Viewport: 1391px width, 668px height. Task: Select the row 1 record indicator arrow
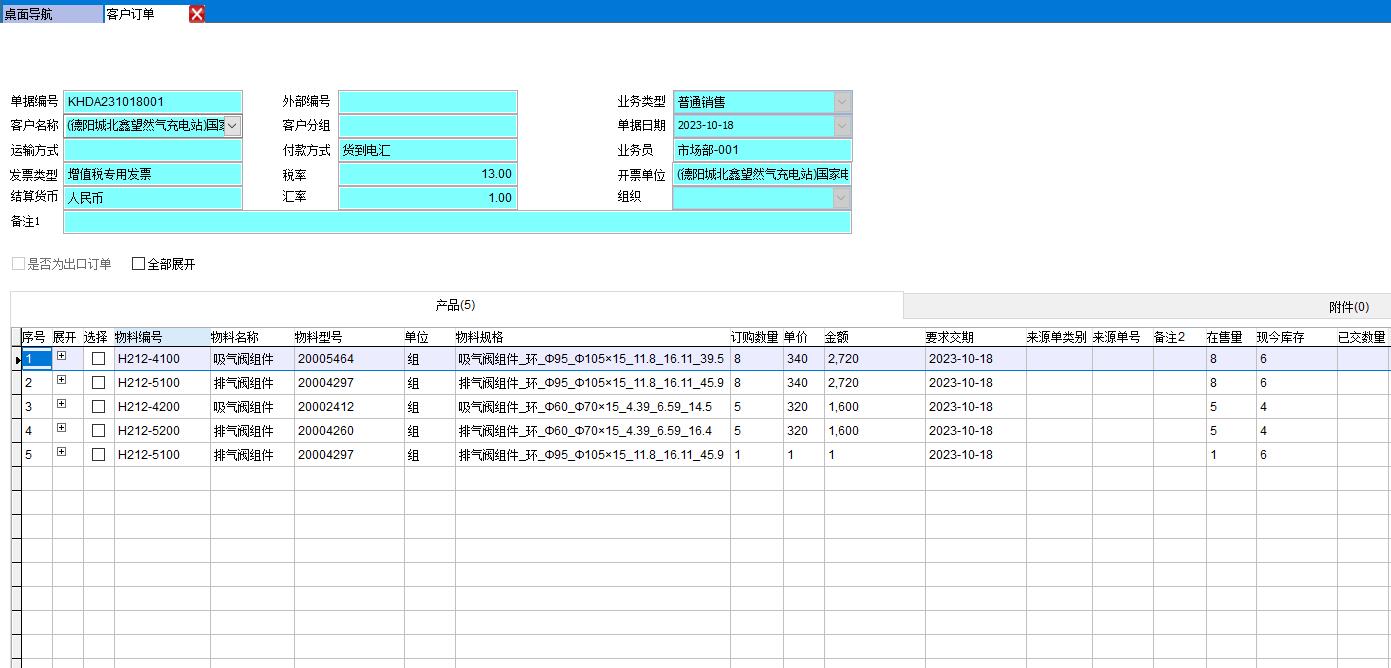click(x=16, y=359)
